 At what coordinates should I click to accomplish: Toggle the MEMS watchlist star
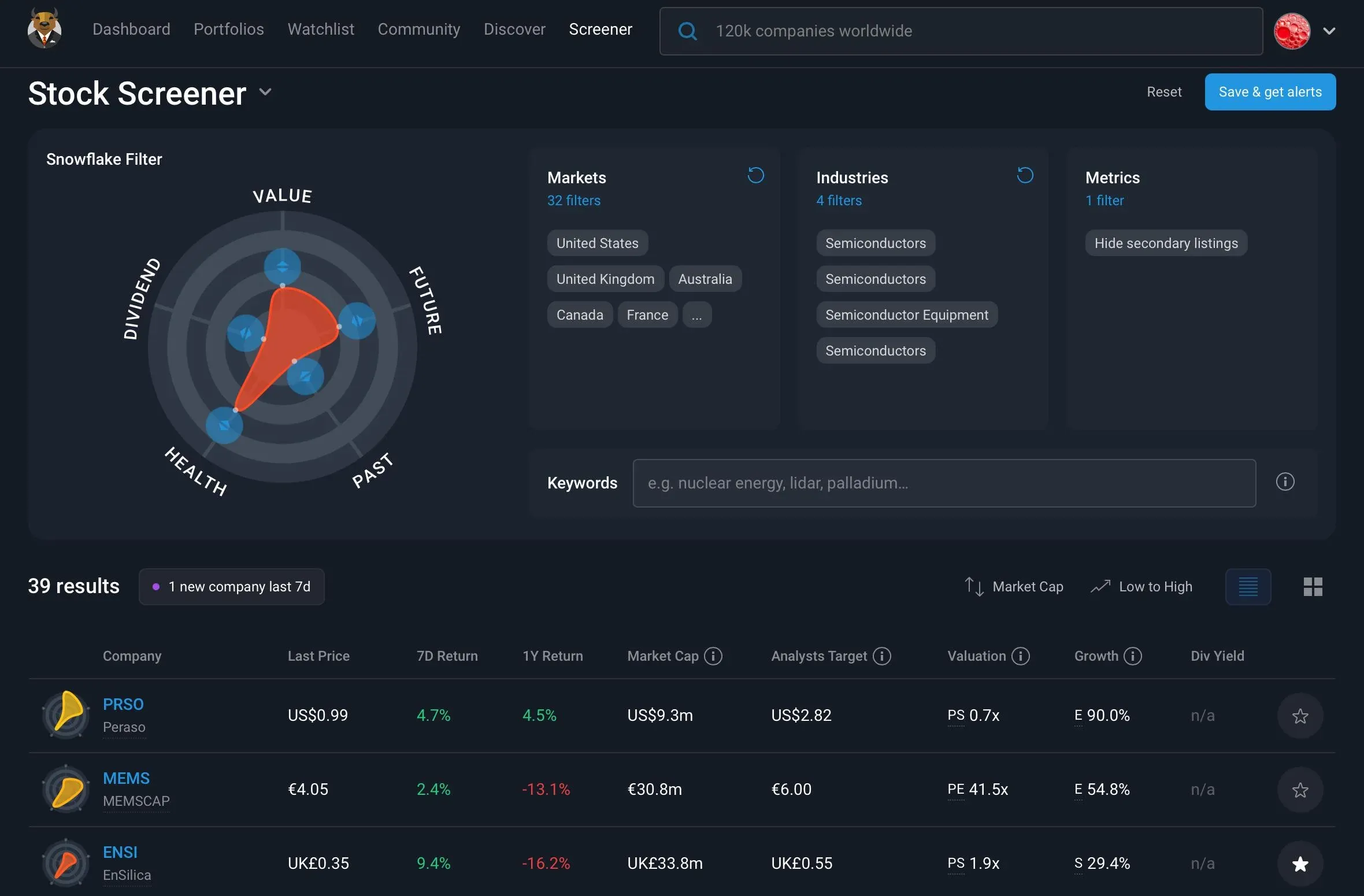coord(1300,790)
